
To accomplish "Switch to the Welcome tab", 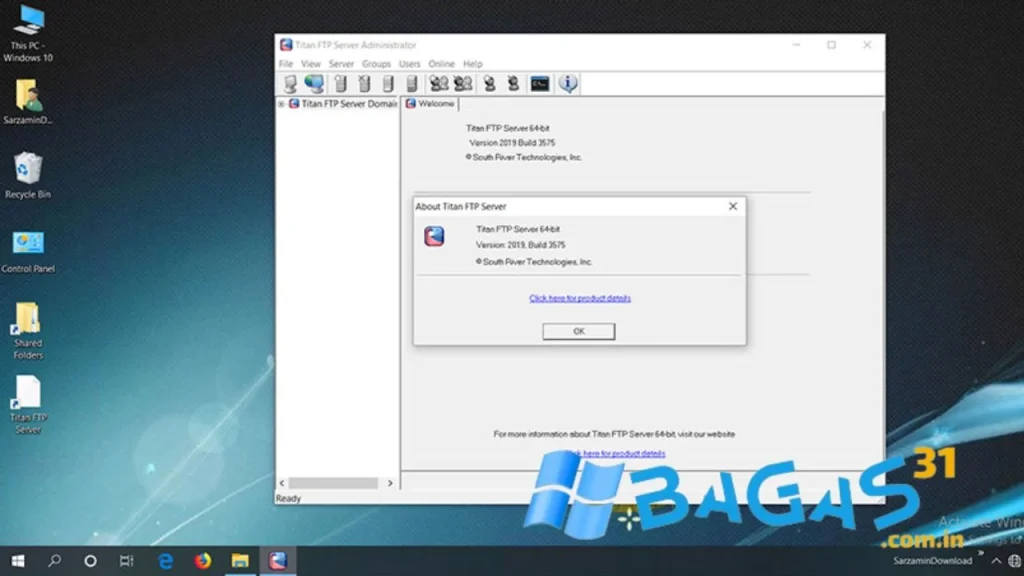I will click(430, 104).
